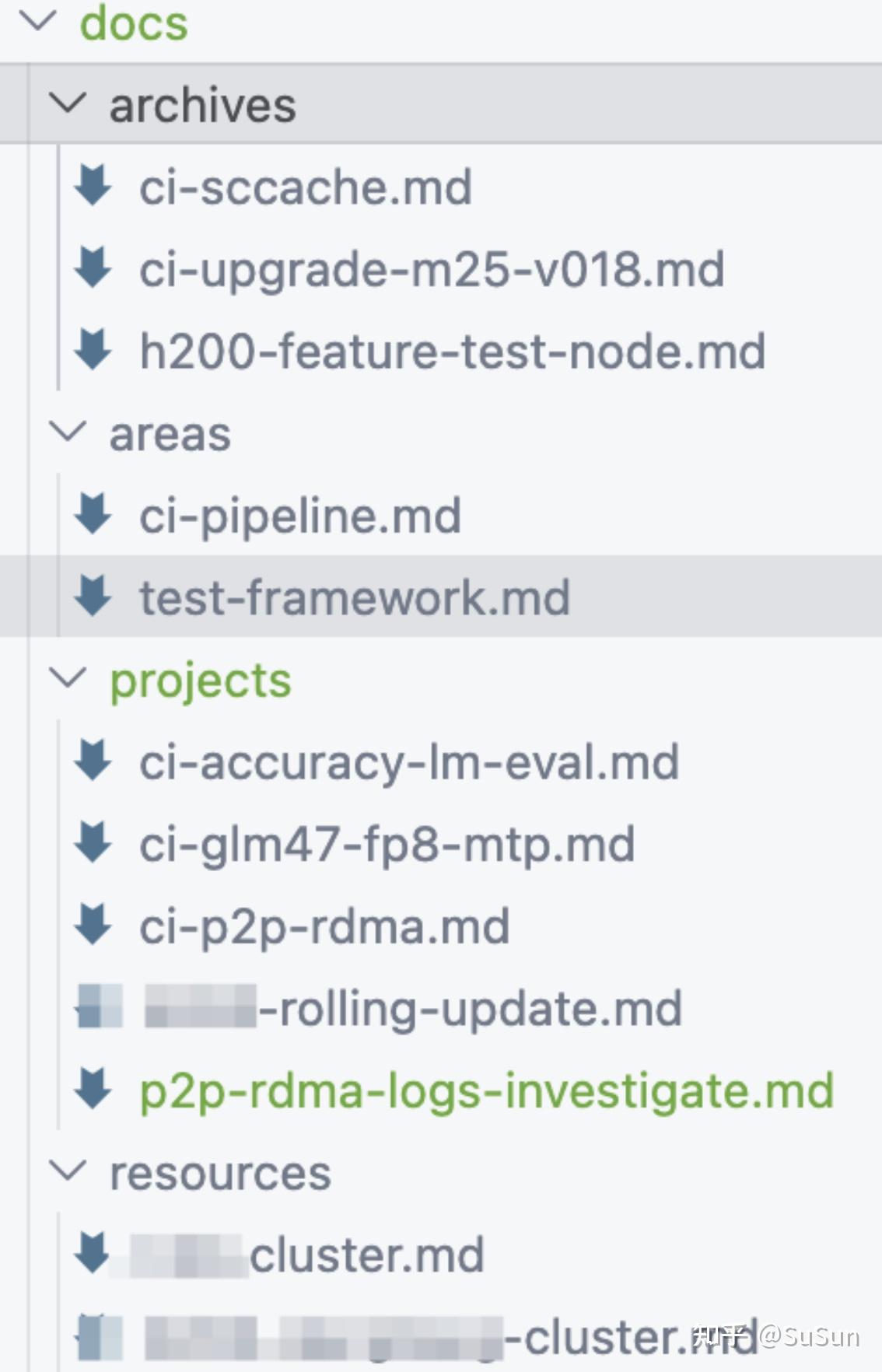Click the markdown icon beside ci-glm47-fp8-mtp.md
882x1372 pixels.
[93, 842]
